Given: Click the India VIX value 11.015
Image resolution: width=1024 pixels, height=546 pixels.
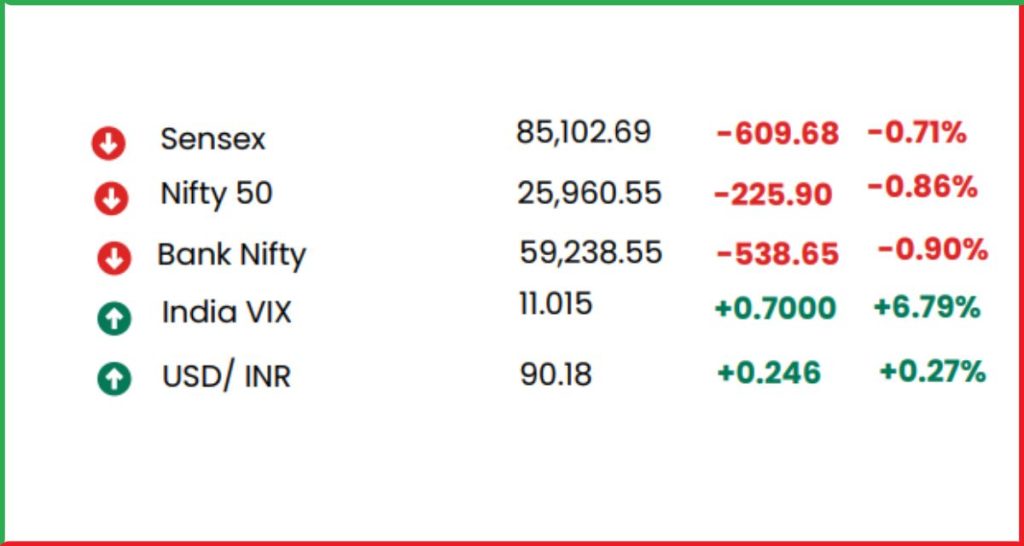Looking at the screenshot, I should (556, 304).
